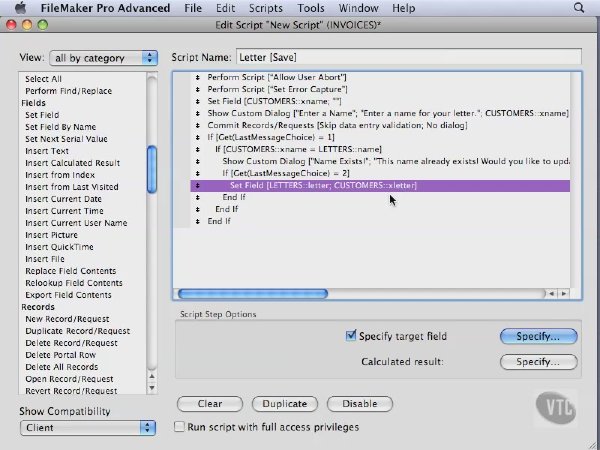Image resolution: width=600 pixels, height=450 pixels.
Task: Select Replace Field Contents step
Action: (x=70, y=271)
